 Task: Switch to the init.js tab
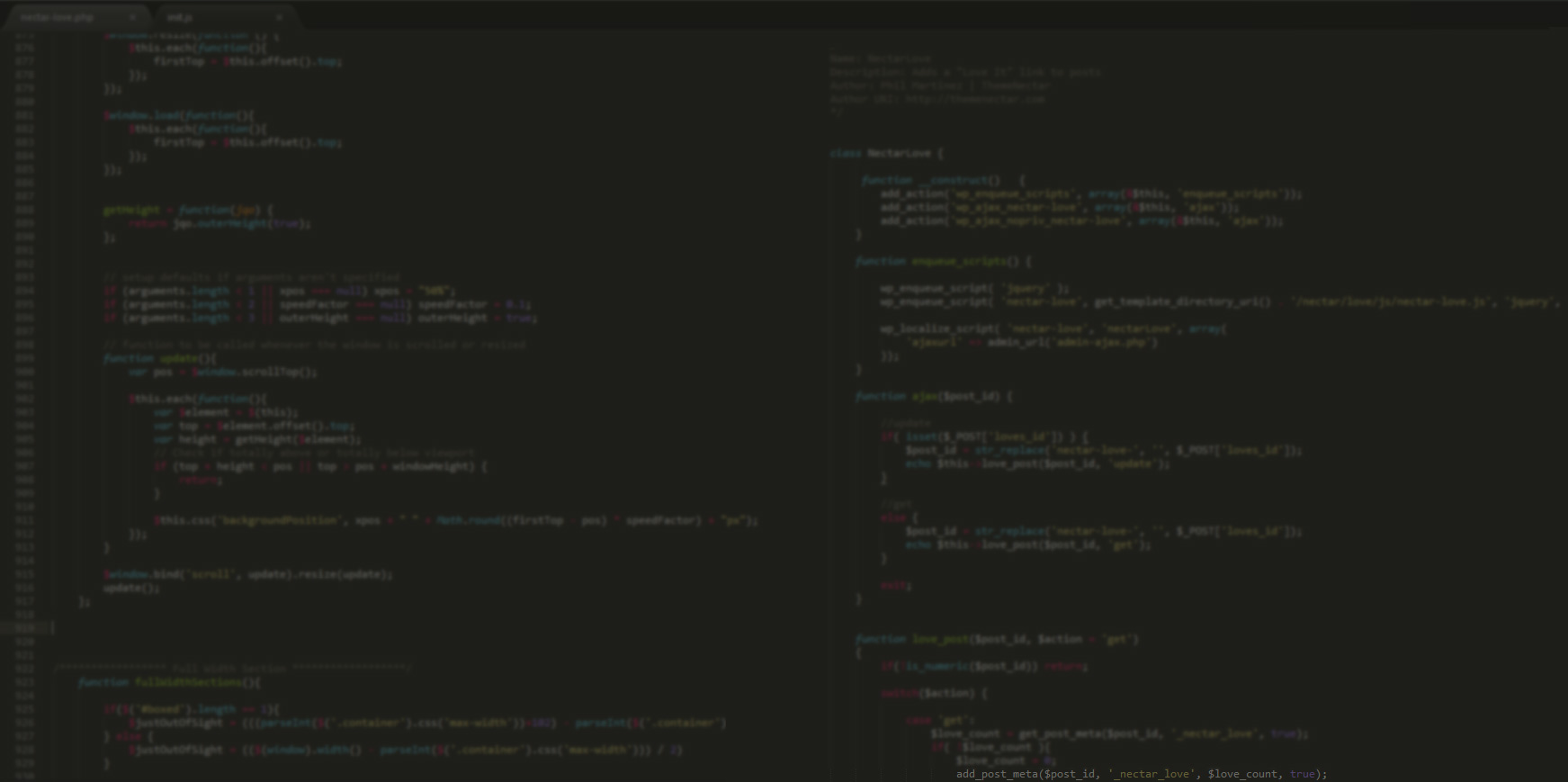tap(180, 17)
